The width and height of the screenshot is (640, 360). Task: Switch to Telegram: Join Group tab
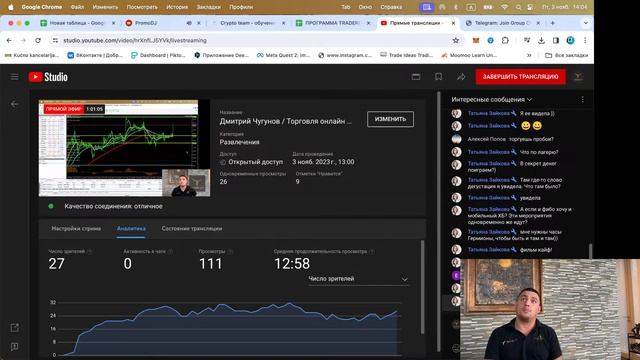(x=503, y=23)
